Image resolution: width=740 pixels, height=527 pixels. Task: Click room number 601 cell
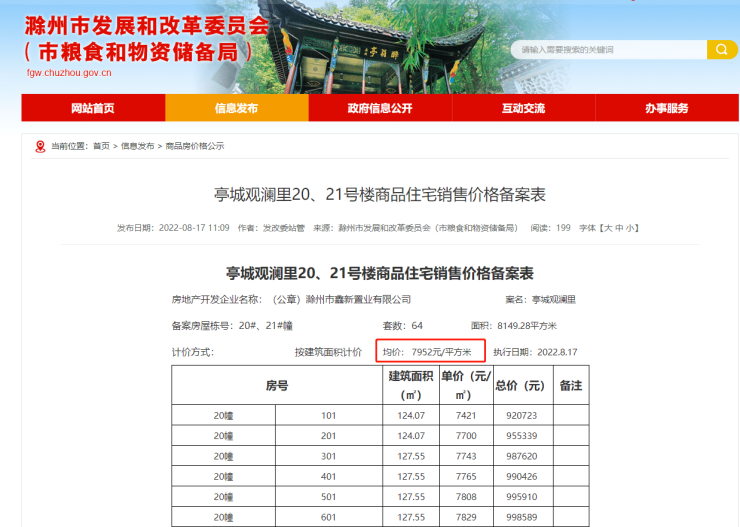328,517
